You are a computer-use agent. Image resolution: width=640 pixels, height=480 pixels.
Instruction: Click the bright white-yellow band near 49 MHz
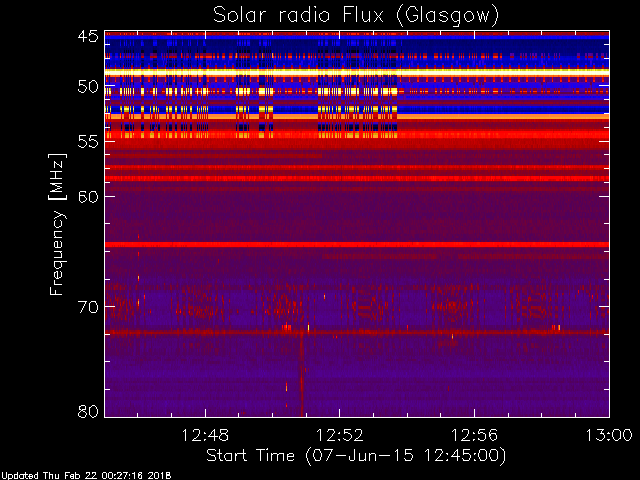click(x=357, y=72)
